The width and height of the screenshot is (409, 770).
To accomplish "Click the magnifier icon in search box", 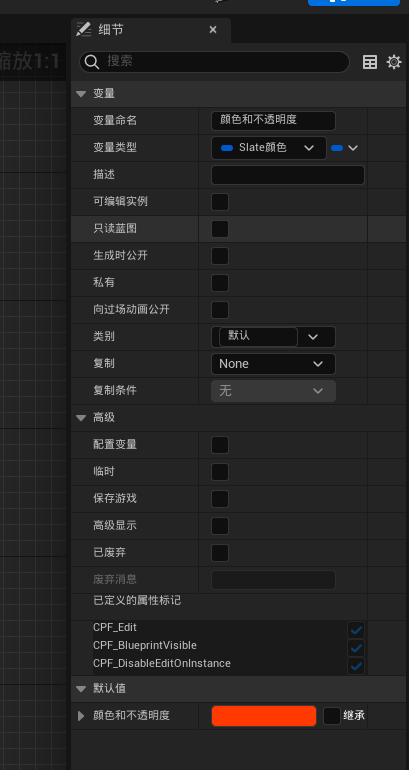I will pyautogui.click(x=92, y=62).
